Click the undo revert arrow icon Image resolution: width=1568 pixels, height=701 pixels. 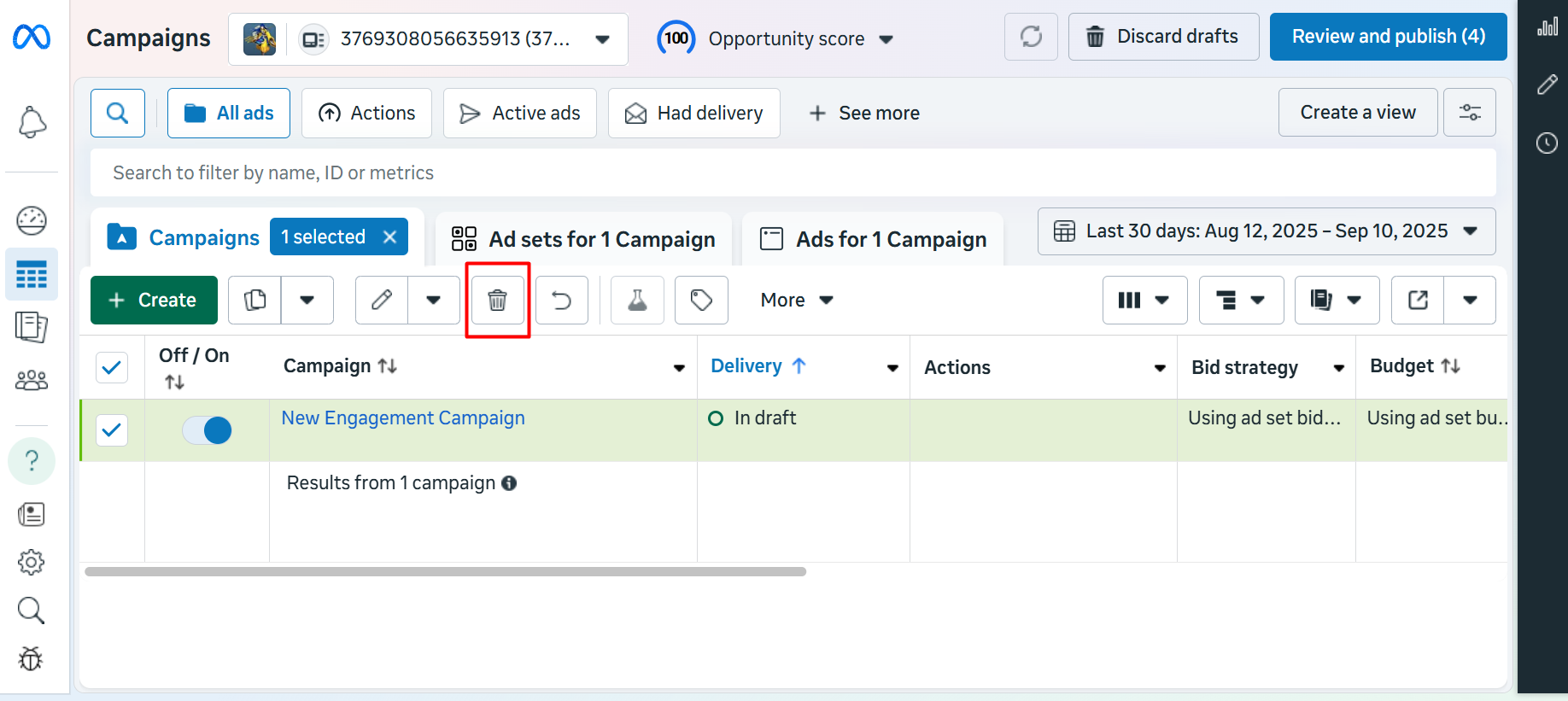tap(562, 301)
